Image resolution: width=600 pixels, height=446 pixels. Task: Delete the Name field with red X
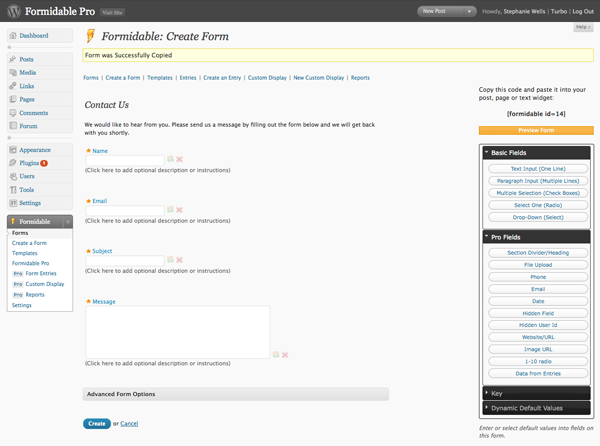[179, 159]
